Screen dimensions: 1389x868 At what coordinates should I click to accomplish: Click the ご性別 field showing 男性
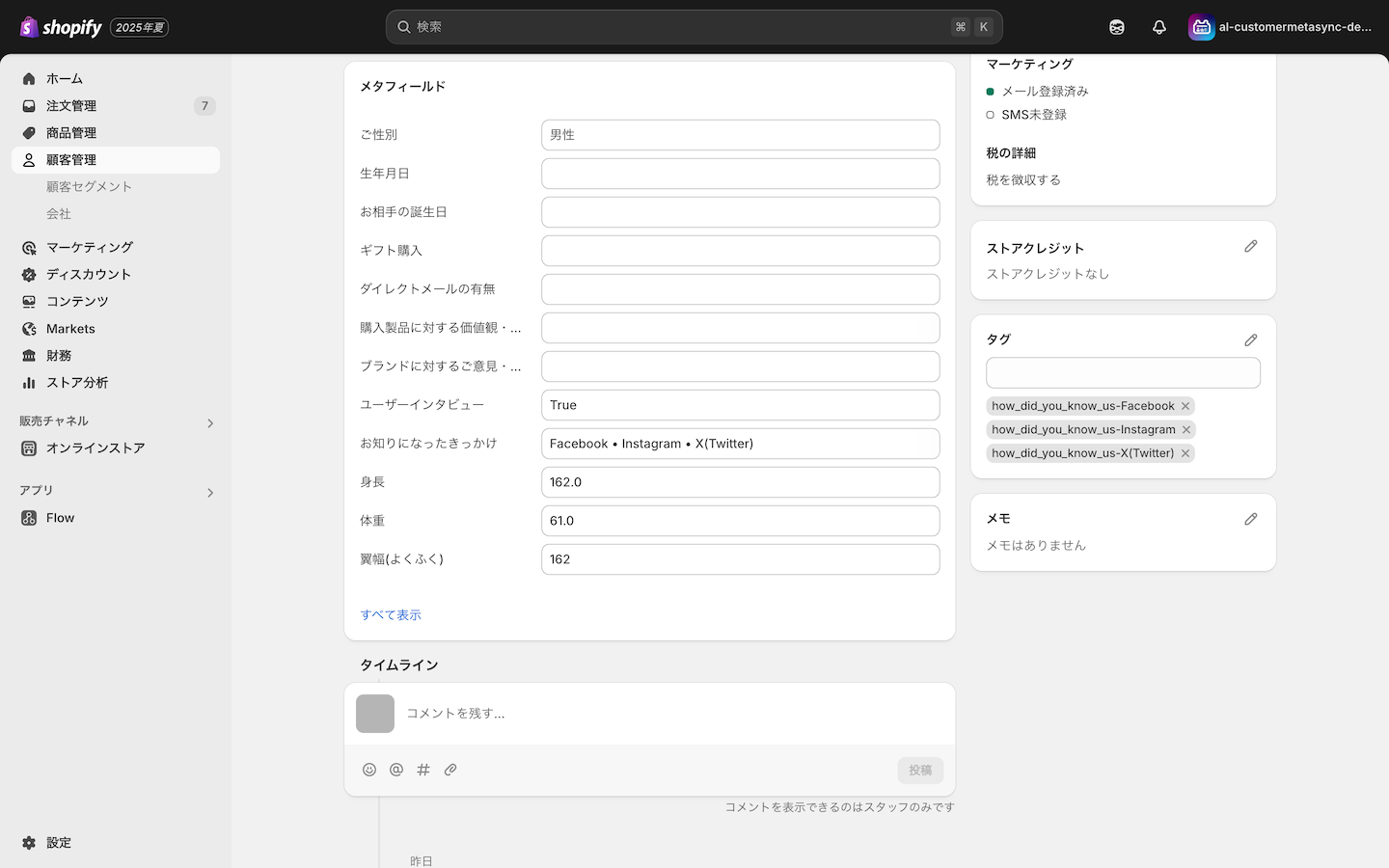pos(741,135)
